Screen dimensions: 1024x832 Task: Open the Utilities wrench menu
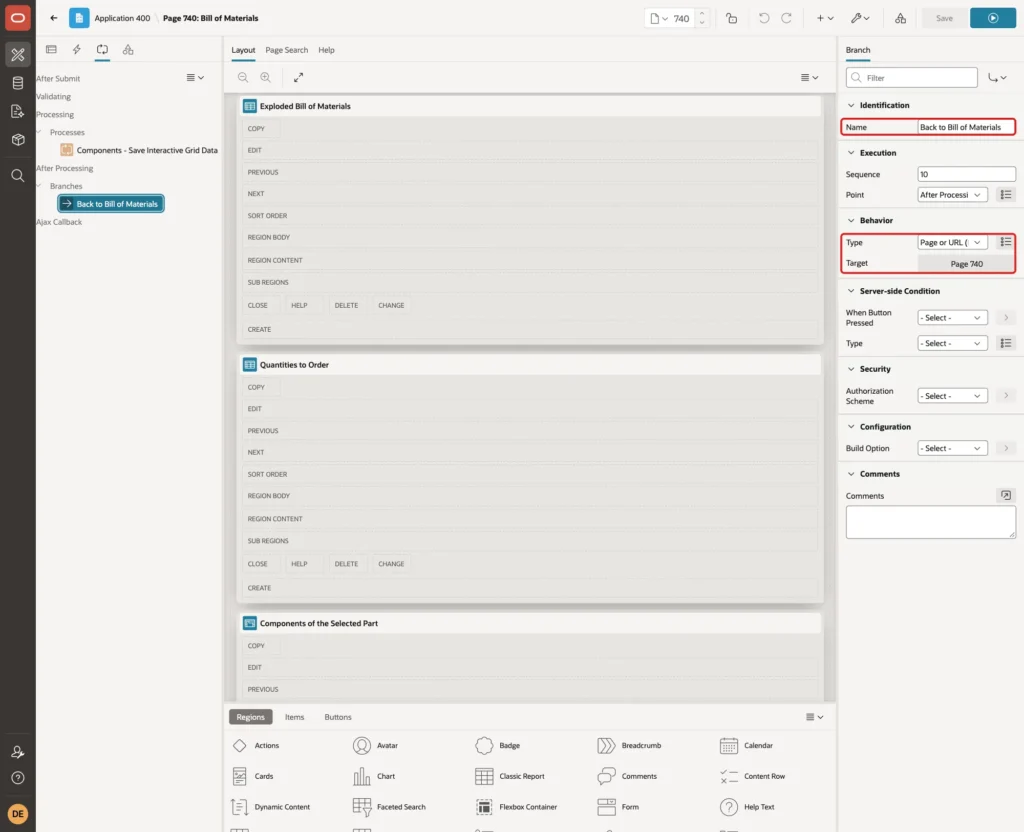coord(860,18)
